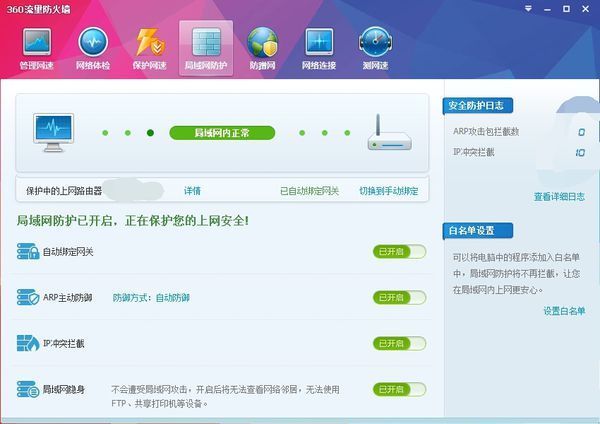Open the title bar dropdown menu icon

coord(528,8)
